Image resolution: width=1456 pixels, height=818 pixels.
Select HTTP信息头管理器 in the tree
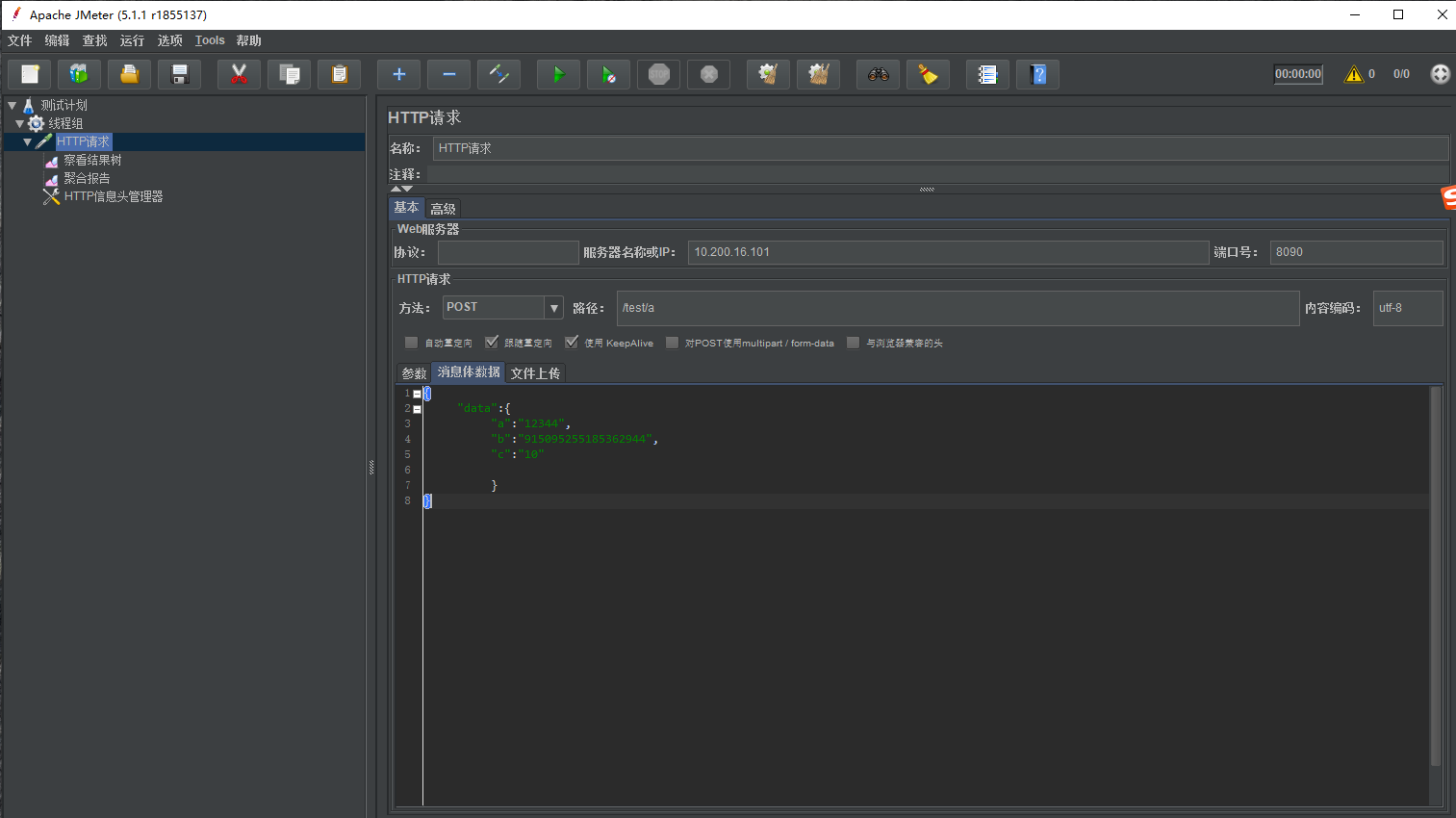click(114, 196)
